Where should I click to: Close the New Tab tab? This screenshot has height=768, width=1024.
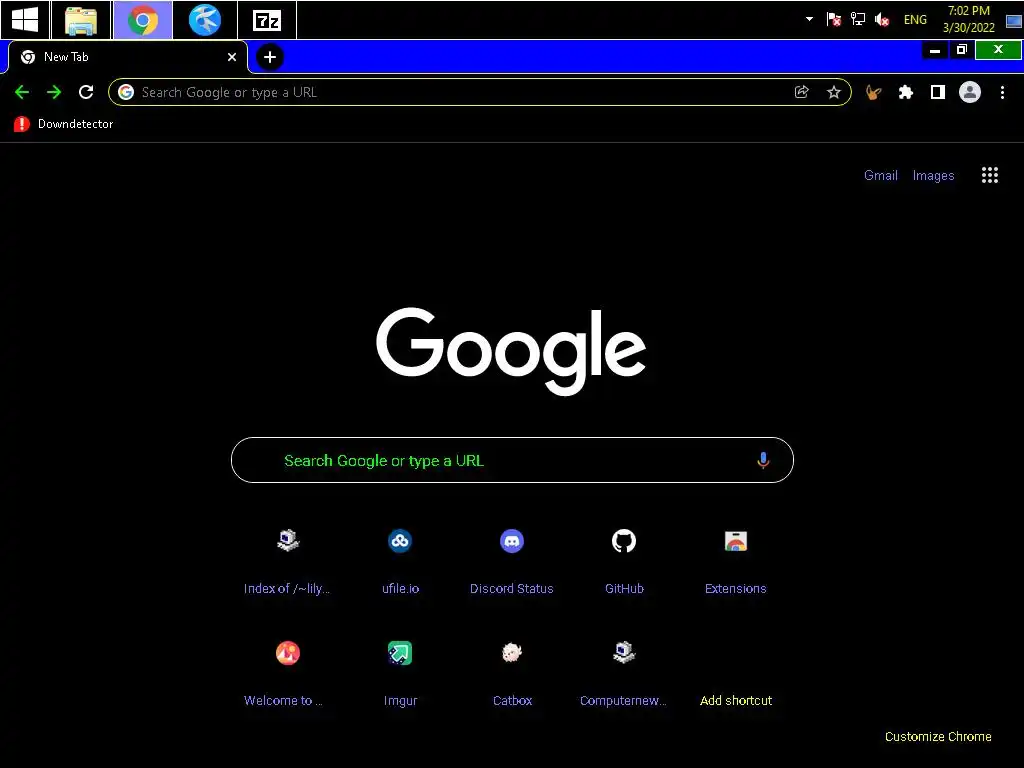click(x=232, y=57)
